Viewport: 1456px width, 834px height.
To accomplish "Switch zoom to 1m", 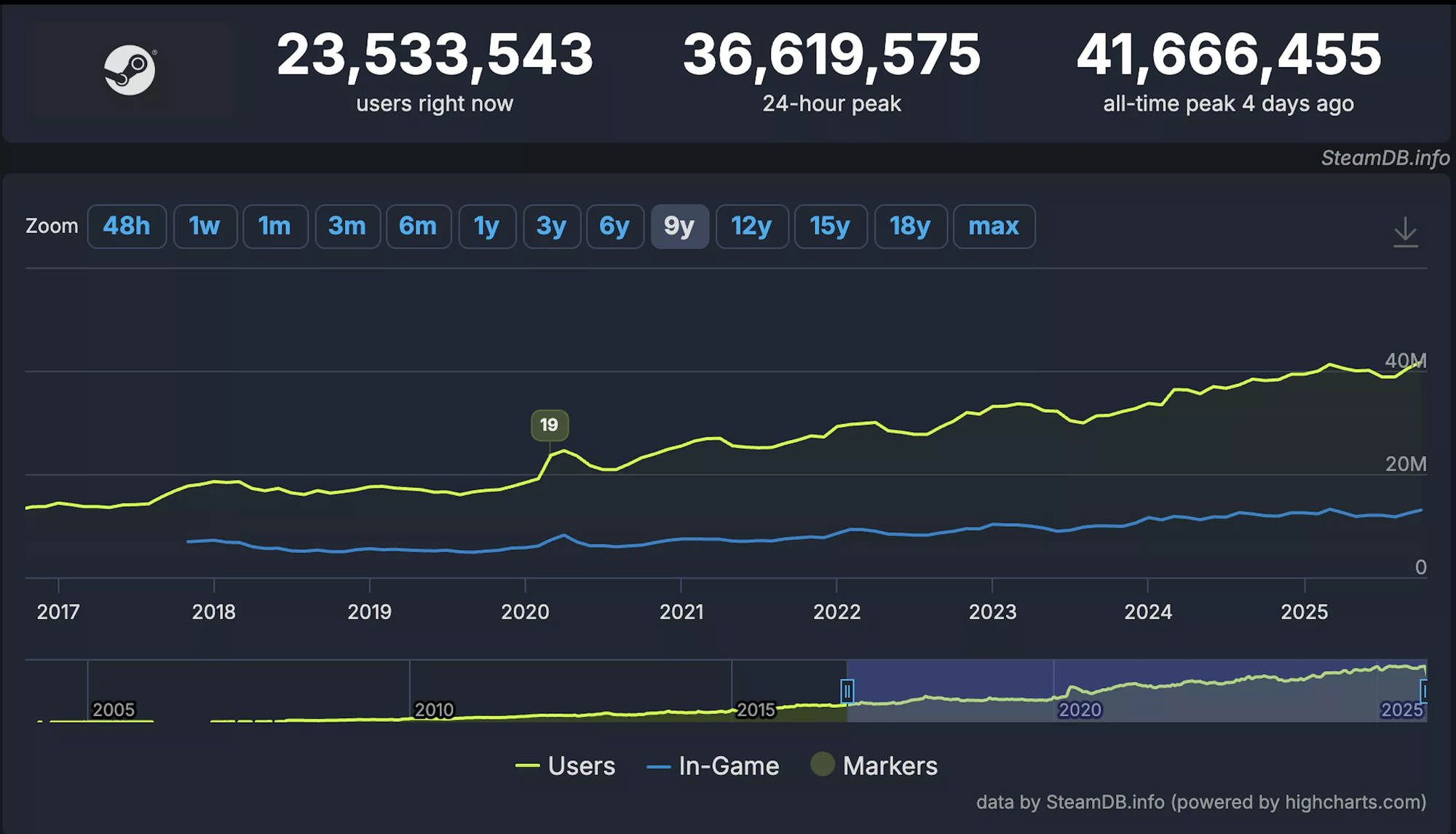I will [x=274, y=227].
